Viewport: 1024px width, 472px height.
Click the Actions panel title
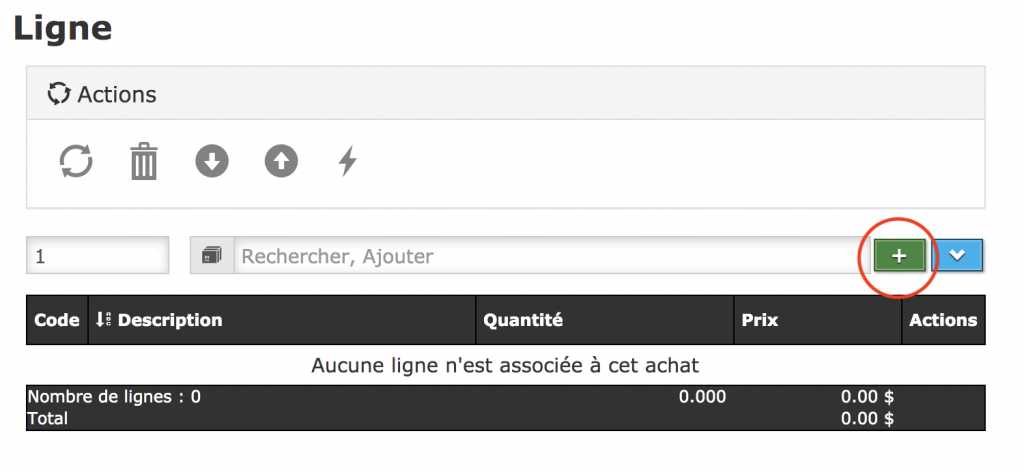(x=117, y=95)
